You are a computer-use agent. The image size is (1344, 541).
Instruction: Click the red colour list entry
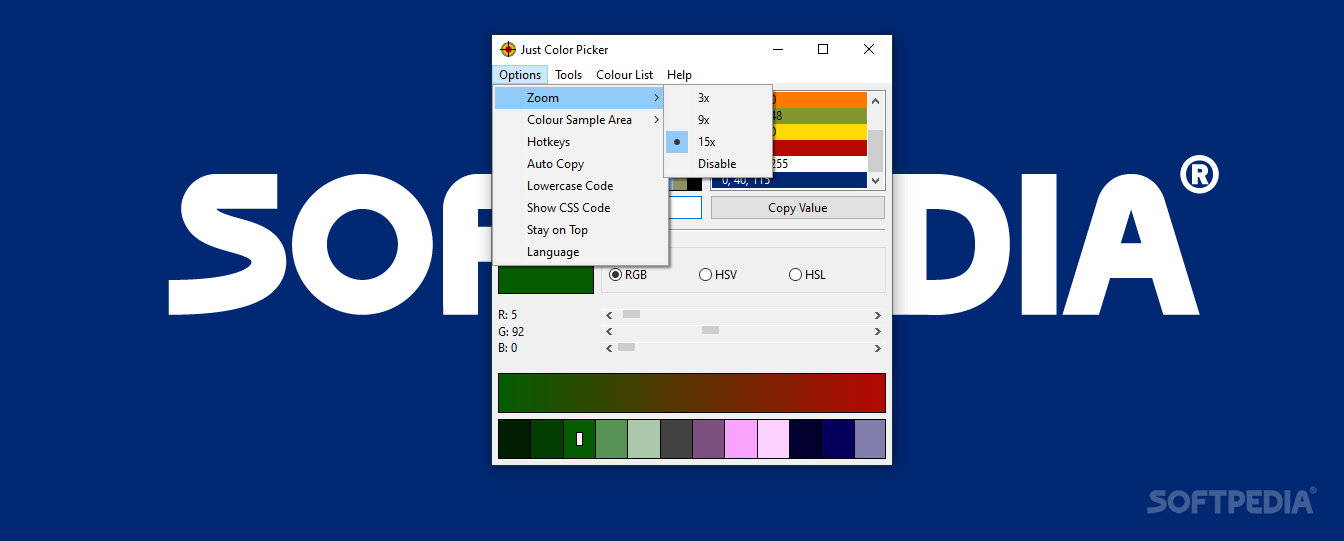point(819,148)
